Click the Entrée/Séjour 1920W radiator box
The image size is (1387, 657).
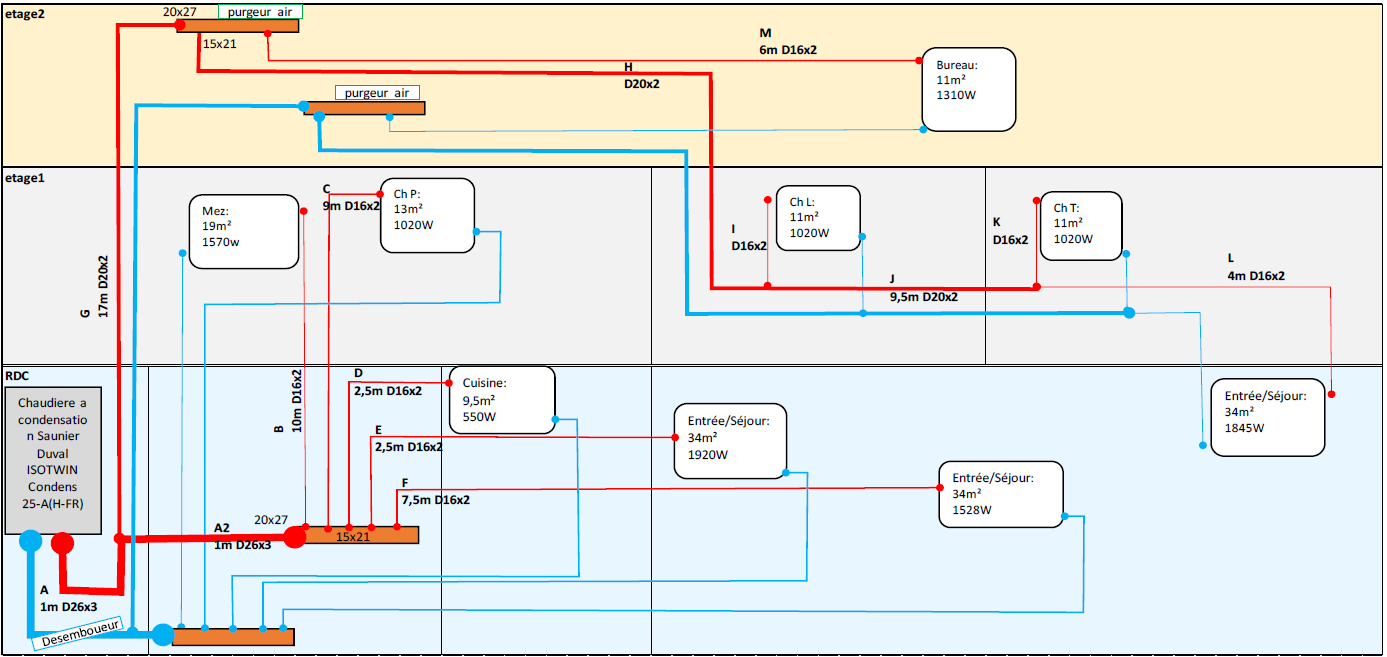[729, 441]
